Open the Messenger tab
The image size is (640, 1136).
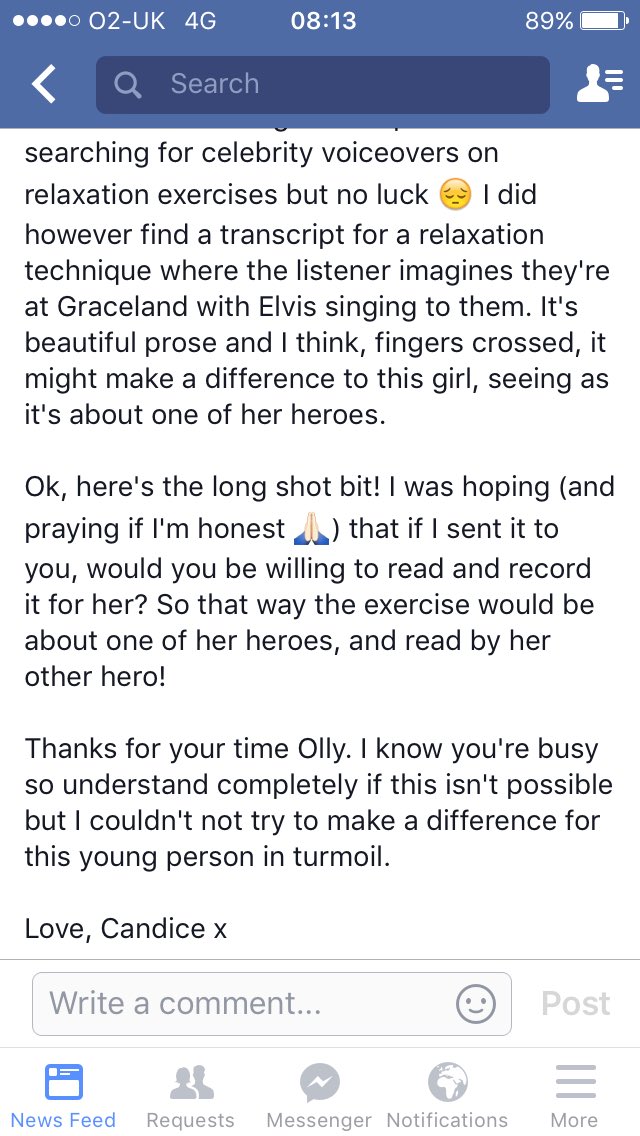pyautogui.click(x=319, y=1096)
